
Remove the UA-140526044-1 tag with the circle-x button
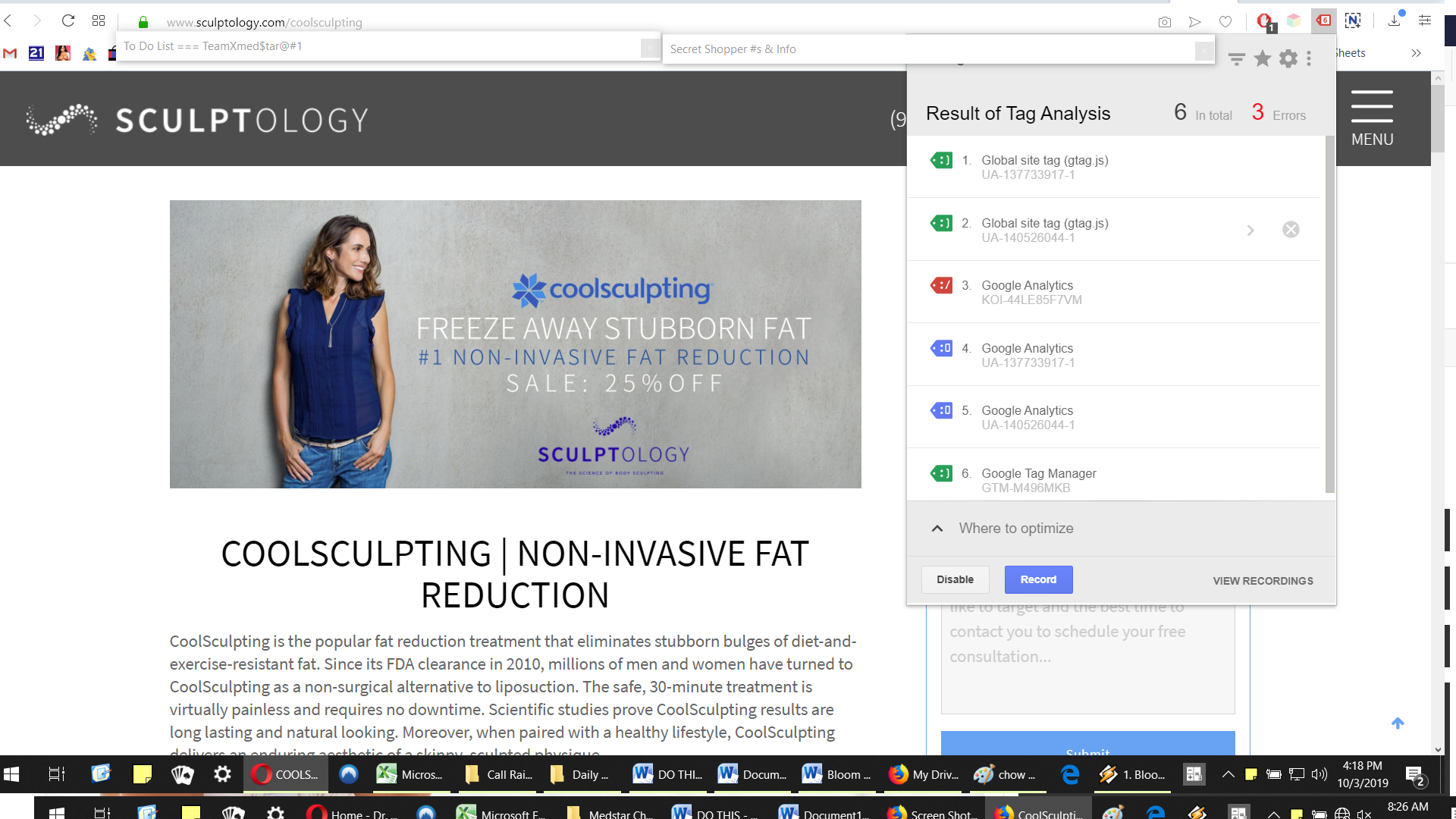coord(1291,230)
